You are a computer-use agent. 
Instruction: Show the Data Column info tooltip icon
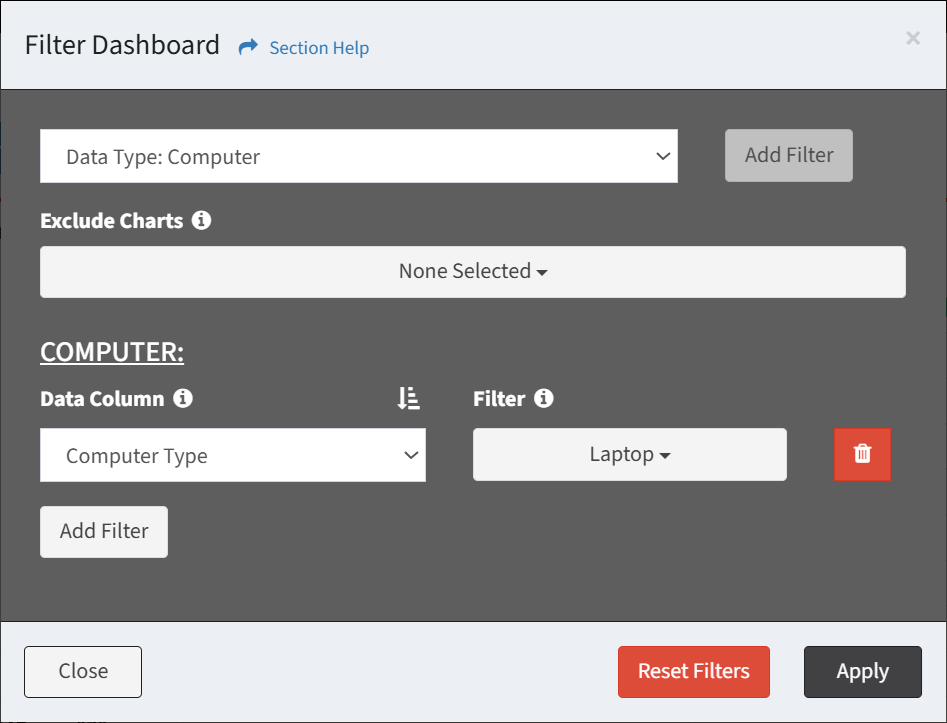tap(183, 398)
